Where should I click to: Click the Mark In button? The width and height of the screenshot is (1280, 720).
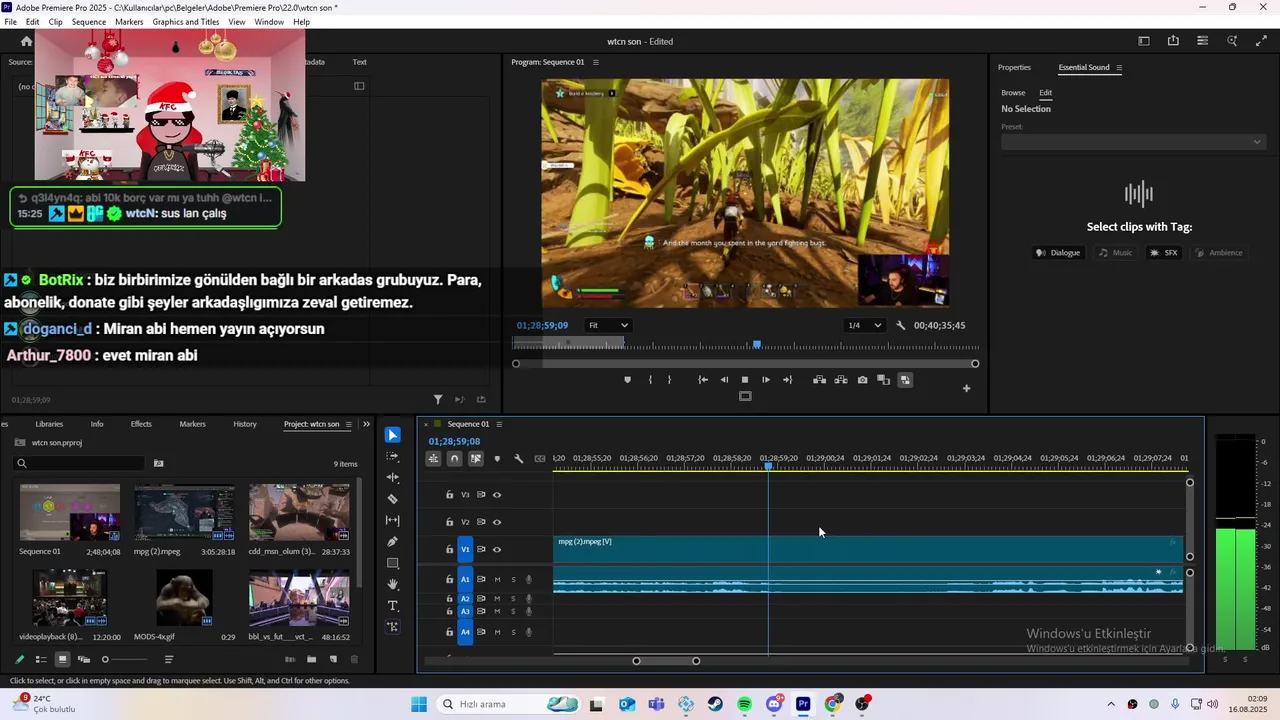(650, 380)
